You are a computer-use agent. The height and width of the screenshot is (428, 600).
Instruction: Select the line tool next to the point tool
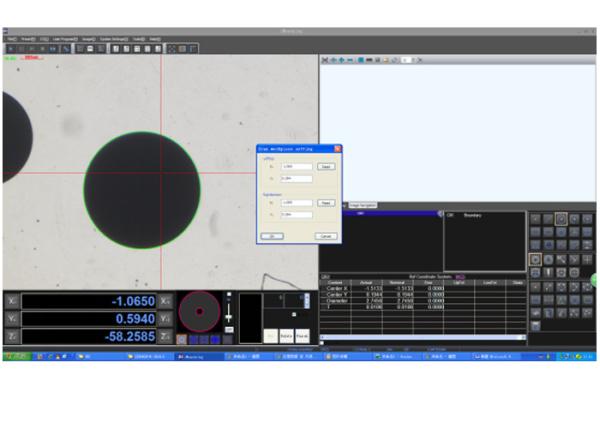[x=548, y=219]
